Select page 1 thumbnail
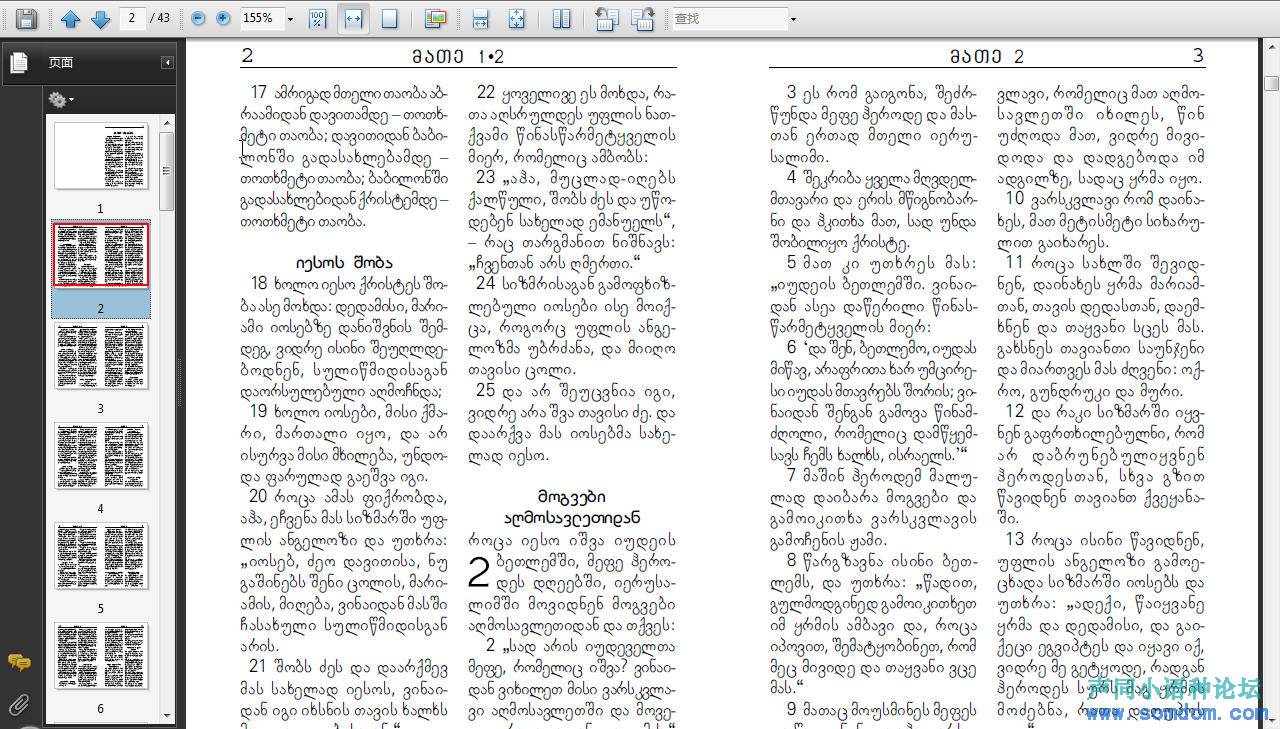 (100, 157)
